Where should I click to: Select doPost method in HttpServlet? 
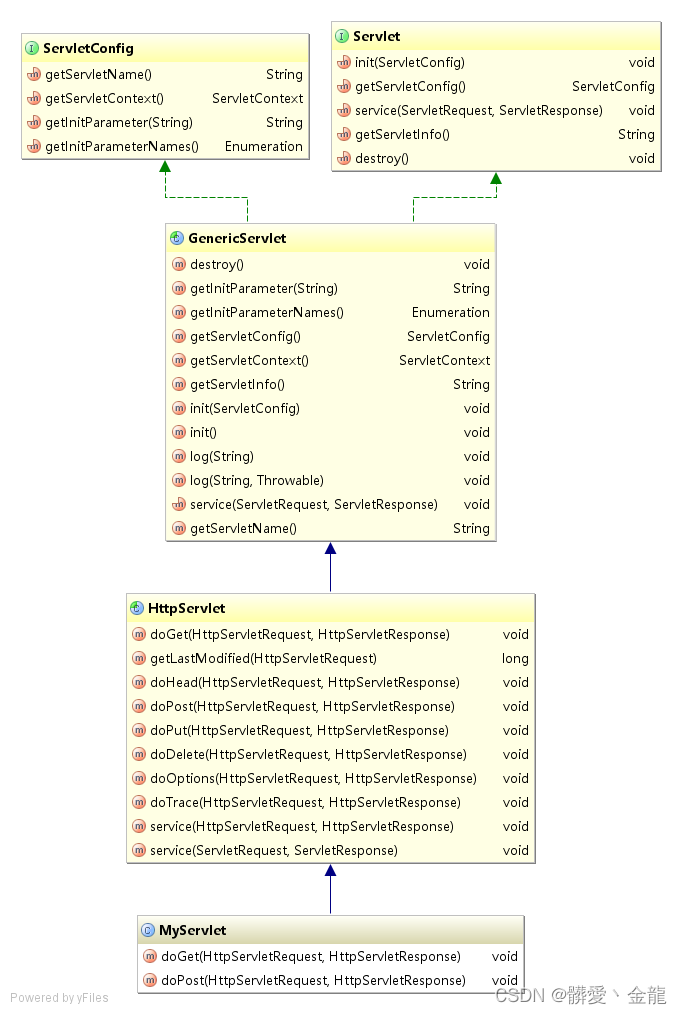(303, 706)
